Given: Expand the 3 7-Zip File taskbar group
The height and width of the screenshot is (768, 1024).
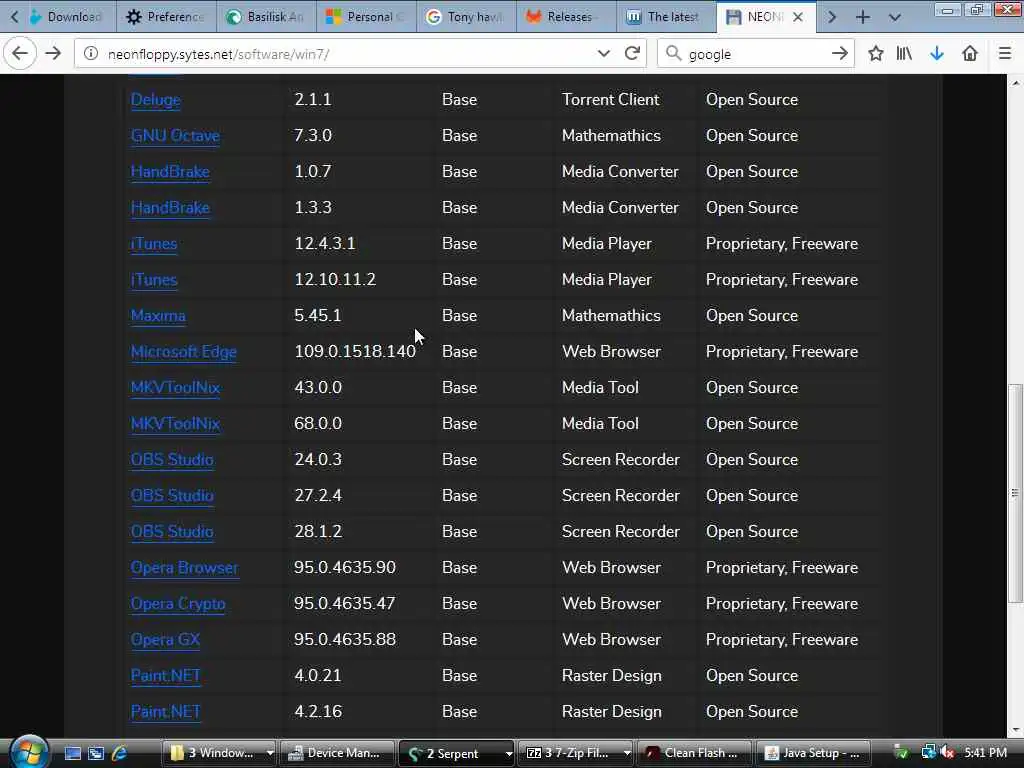Looking at the screenshot, I should (627, 753).
